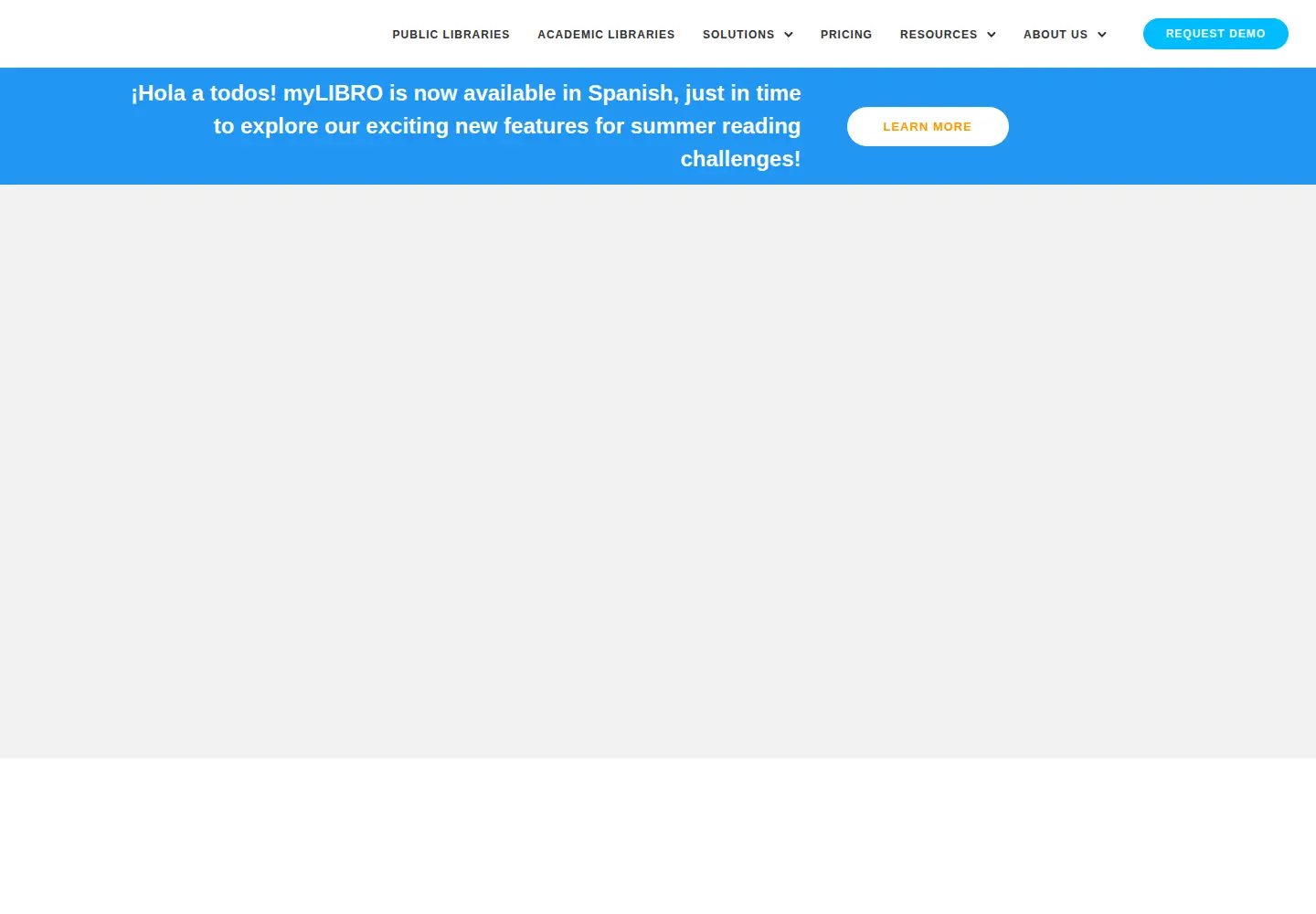View the Pricing page
The image size is (1316, 914).
click(x=846, y=35)
